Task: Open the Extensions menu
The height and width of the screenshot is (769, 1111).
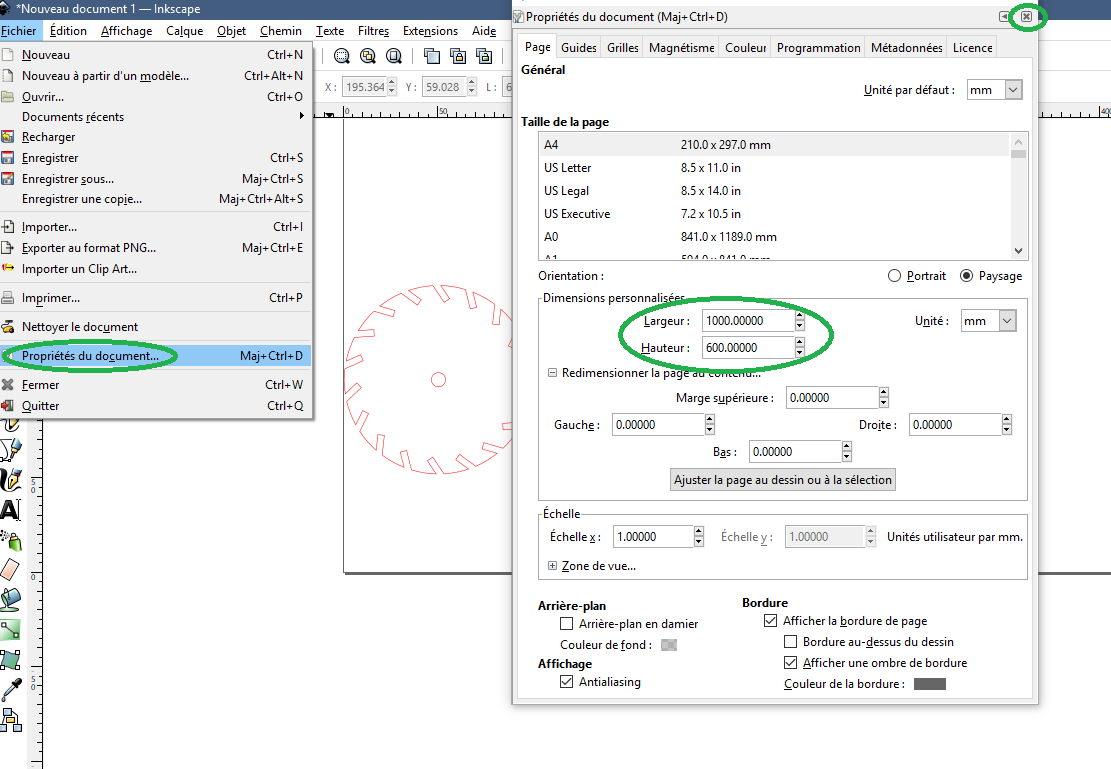Action: [x=430, y=30]
